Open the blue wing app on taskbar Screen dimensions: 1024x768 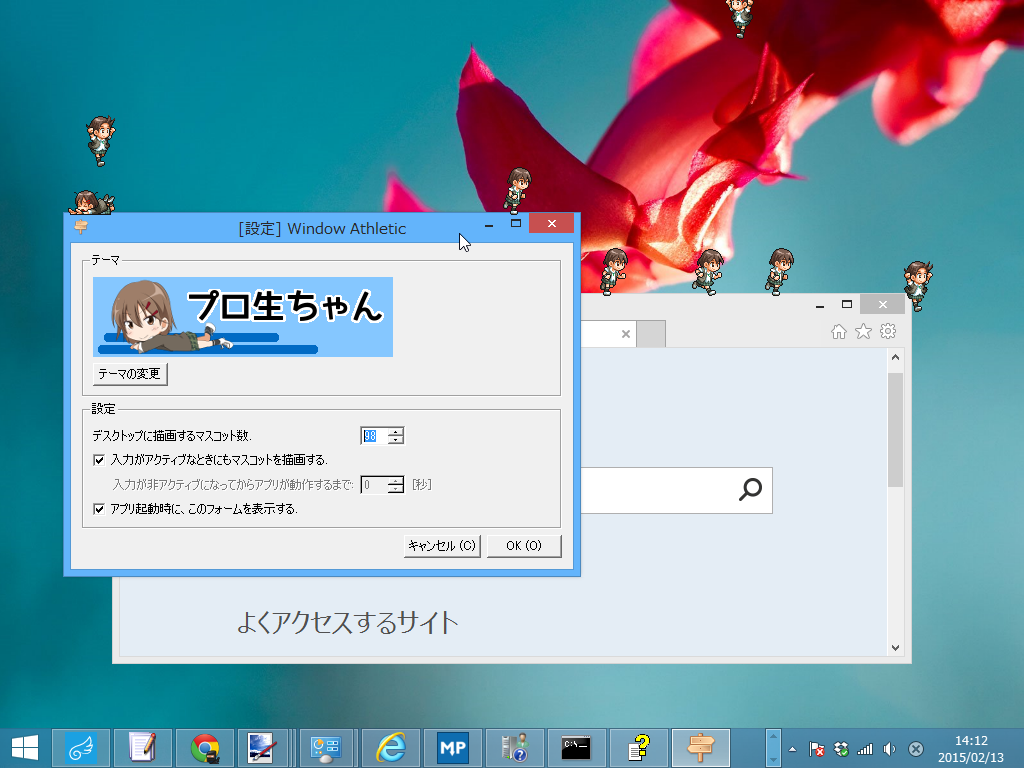coord(81,748)
